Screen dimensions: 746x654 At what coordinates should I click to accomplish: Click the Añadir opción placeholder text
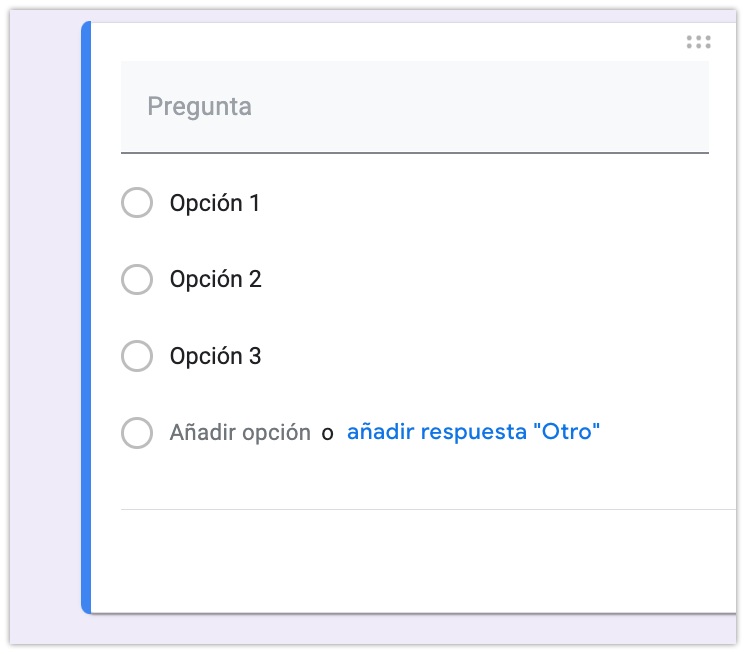240,433
